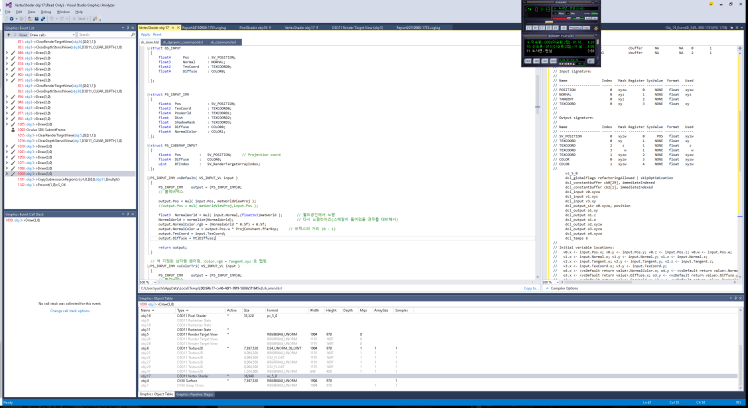Switch to the dh_common.hlsl file tab
Image resolution: width=748 pixels, height=408 pixels.
[x=223, y=42]
